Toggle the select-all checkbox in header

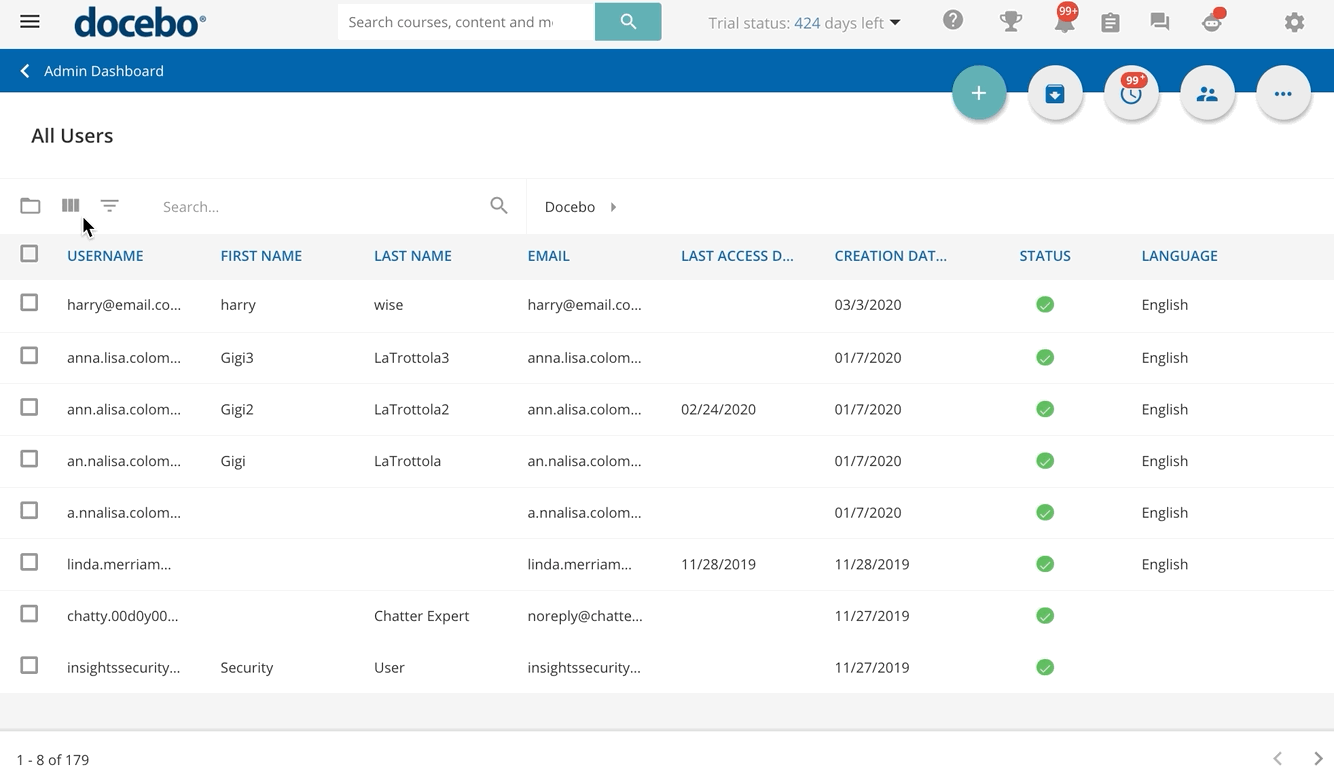[29, 254]
